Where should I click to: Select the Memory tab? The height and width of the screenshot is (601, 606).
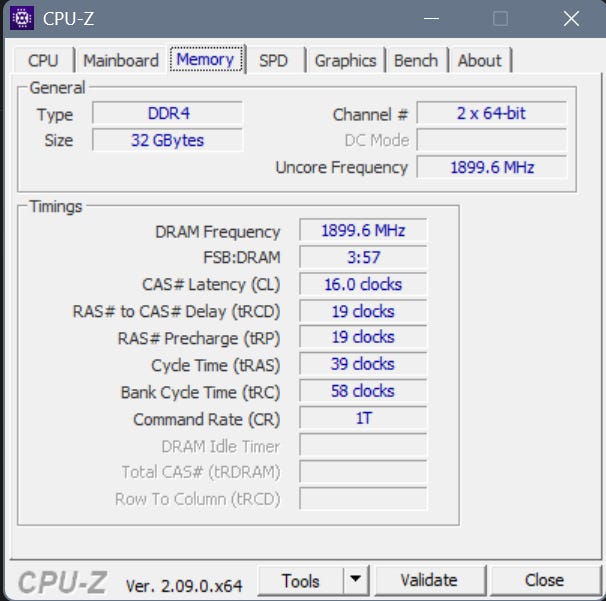coord(206,59)
